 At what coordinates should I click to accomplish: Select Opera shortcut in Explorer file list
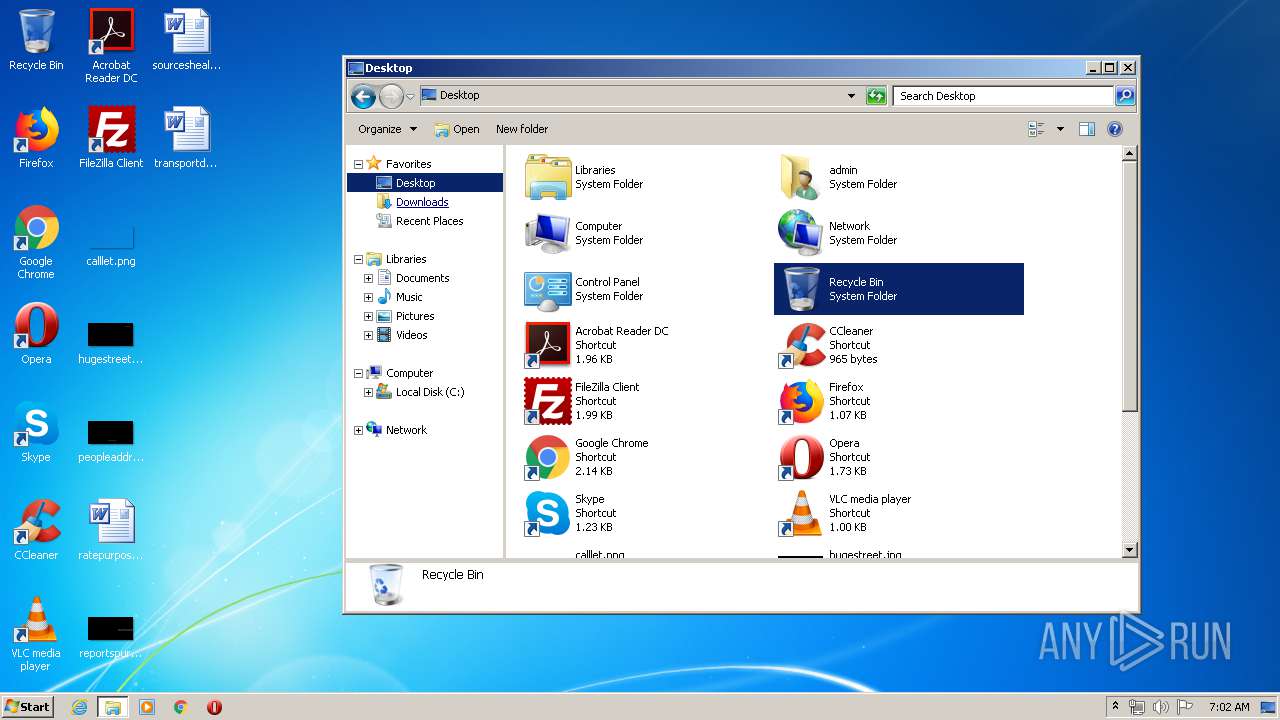[x=801, y=457]
